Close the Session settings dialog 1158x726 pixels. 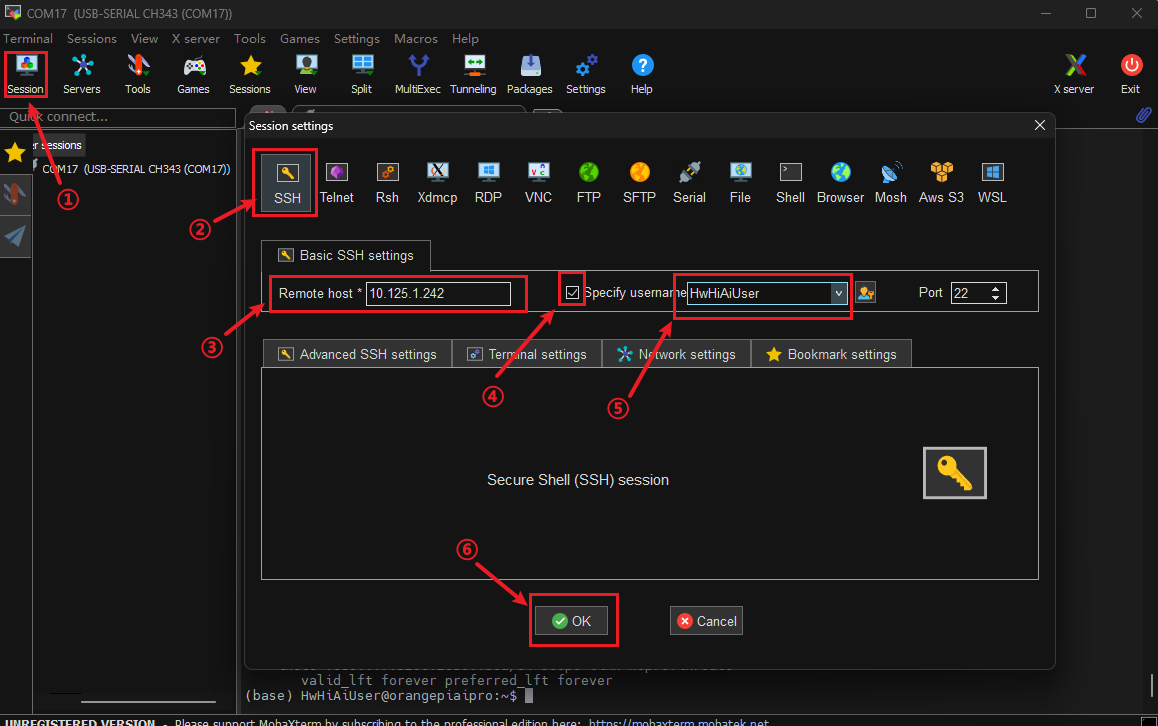pyautogui.click(x=1040, y=126)
